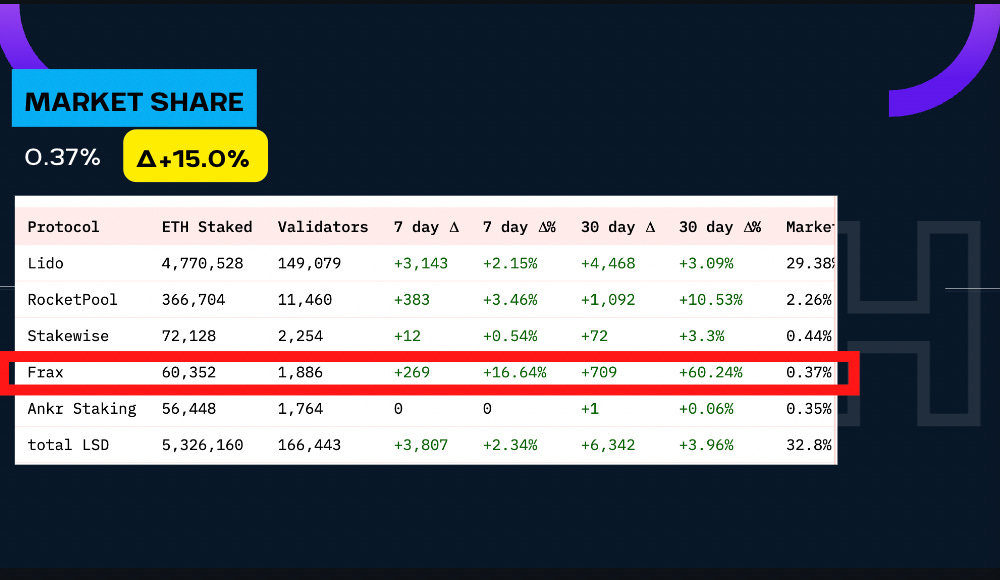This screenshot has width=1000, height=580.
Task: Click Frax's market share 0.37% in table
Action: pyautogui.click(x=809, y=373)
